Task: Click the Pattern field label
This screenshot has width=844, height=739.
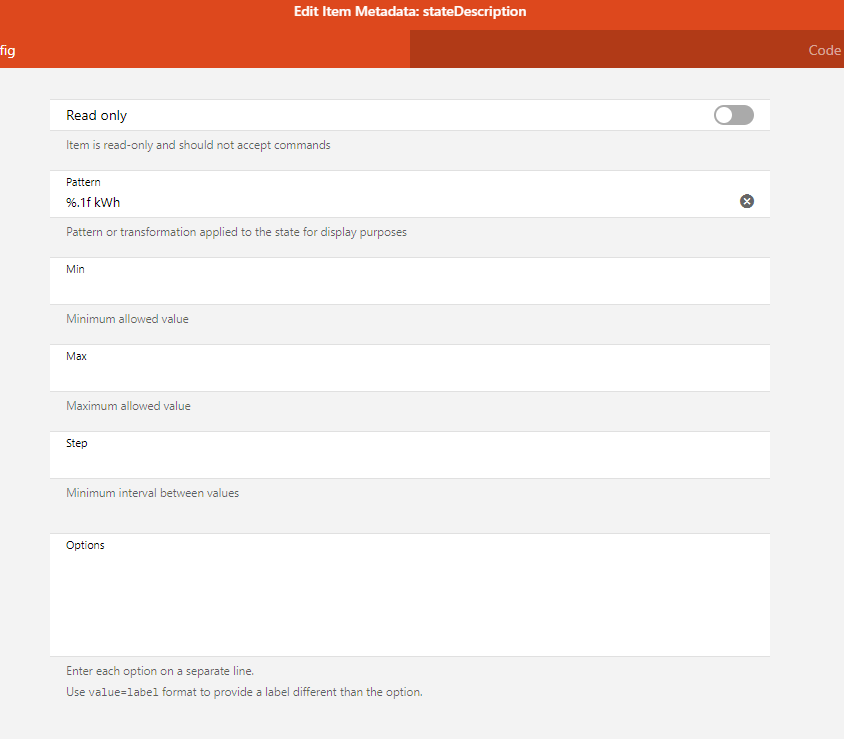Action: click(83, 182)
